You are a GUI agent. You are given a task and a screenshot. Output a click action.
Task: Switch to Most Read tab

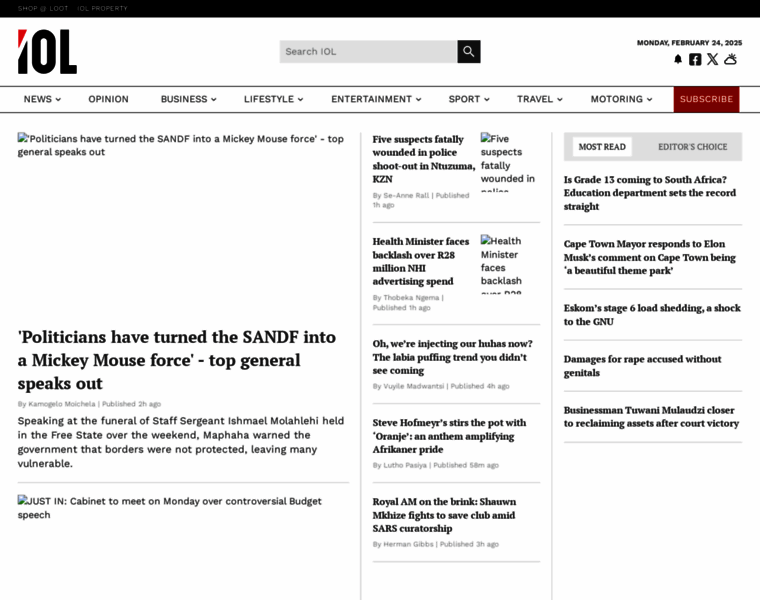[602, 147]
